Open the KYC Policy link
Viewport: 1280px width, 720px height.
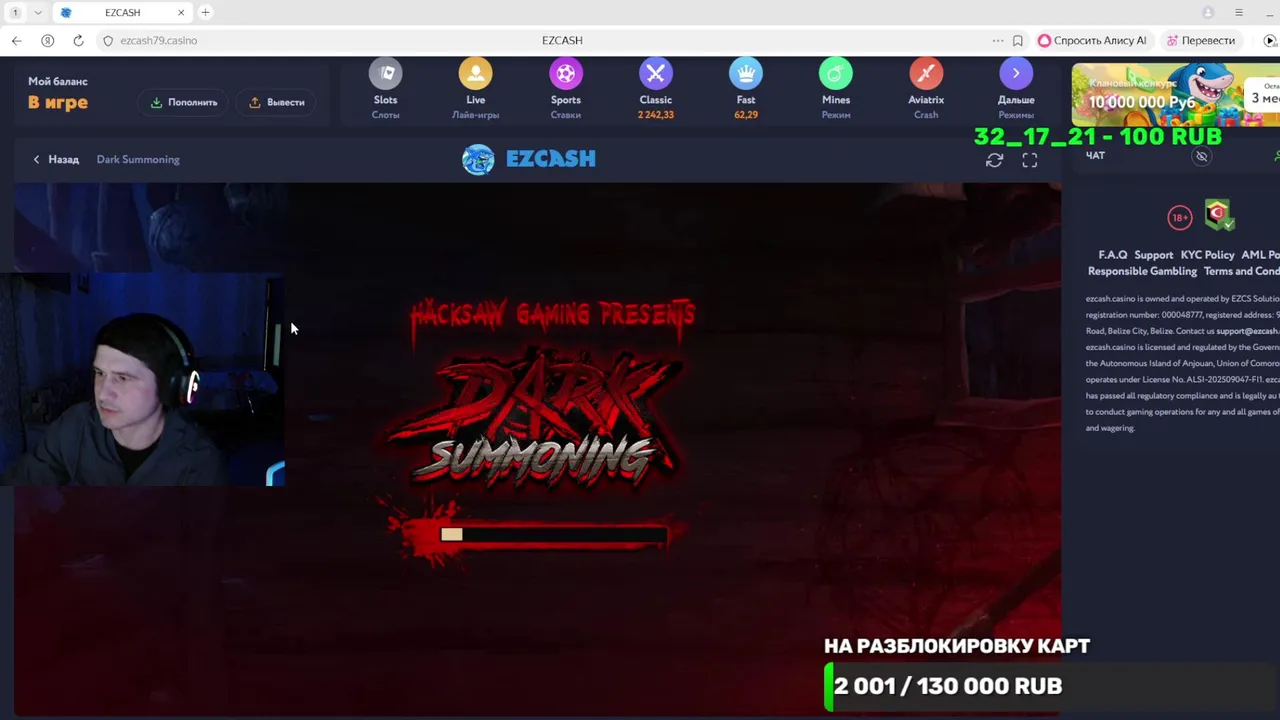click(1207, 255)
